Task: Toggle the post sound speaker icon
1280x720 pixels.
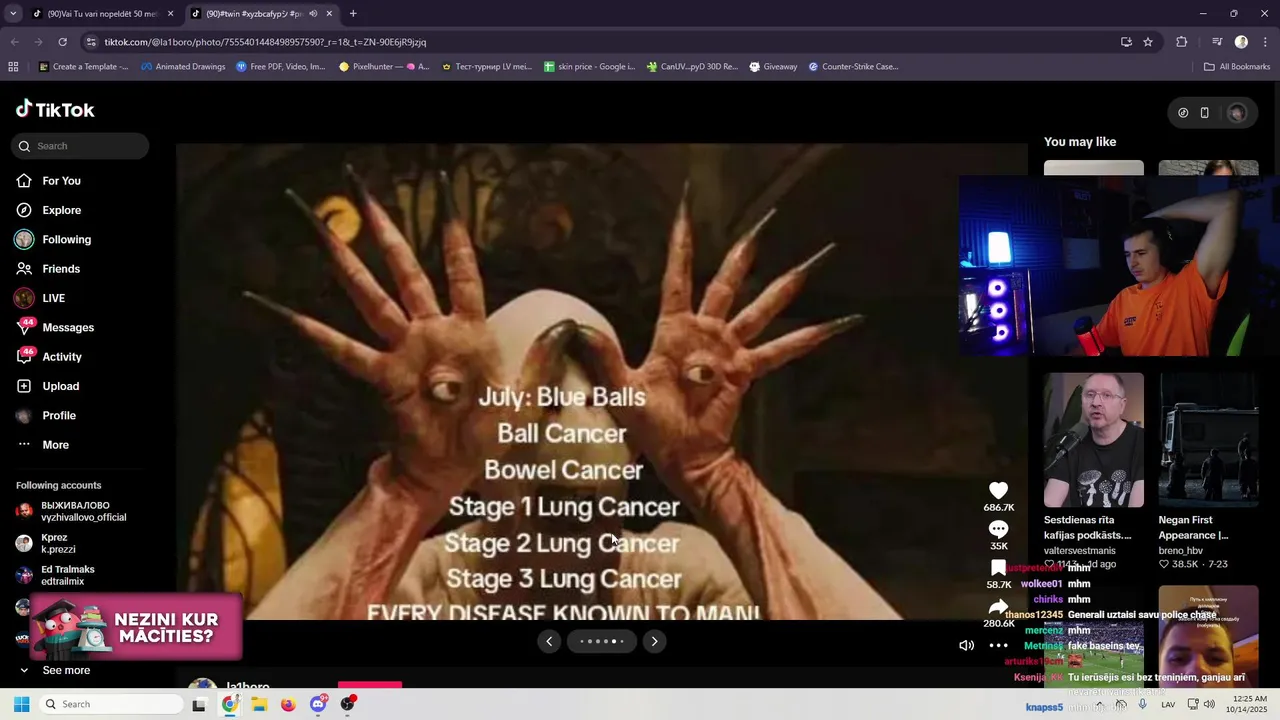Action: (x=966, y=645)
